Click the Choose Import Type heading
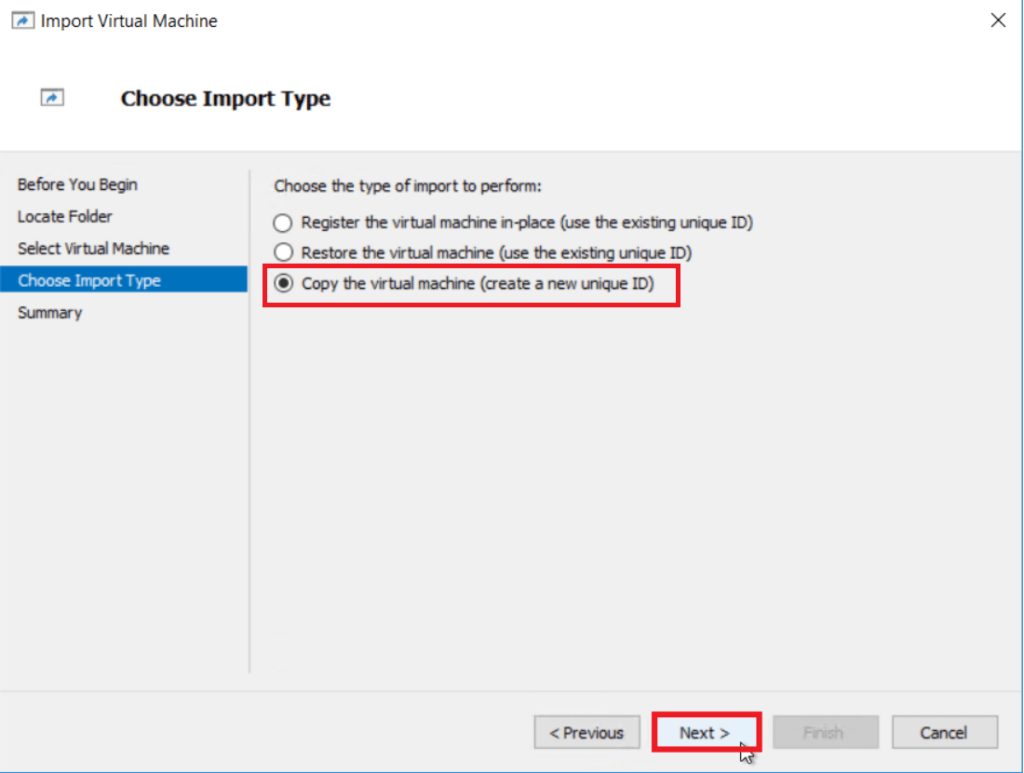This screenshot has width=1024, height=773. coord(224,99)
